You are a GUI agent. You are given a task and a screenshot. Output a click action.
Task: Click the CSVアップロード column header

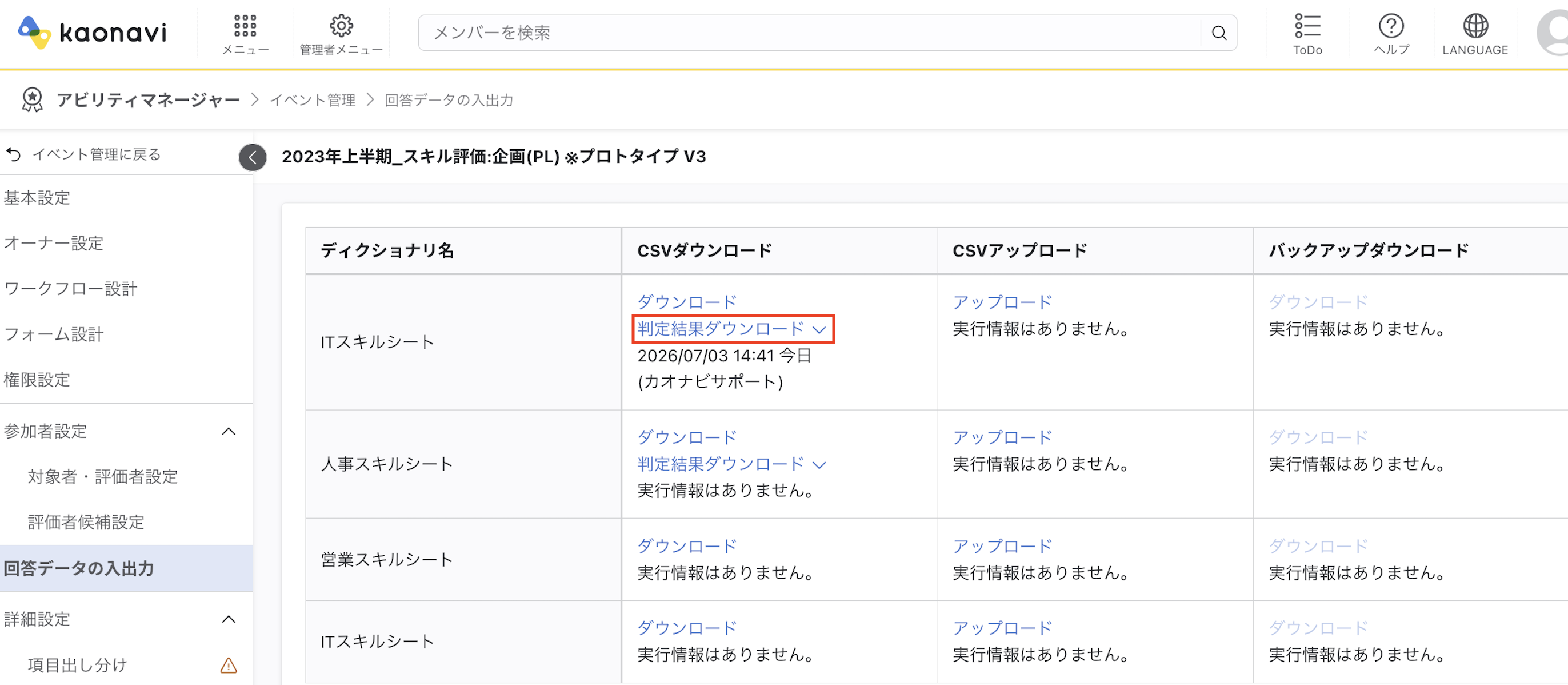click(x=1095, y=251)
